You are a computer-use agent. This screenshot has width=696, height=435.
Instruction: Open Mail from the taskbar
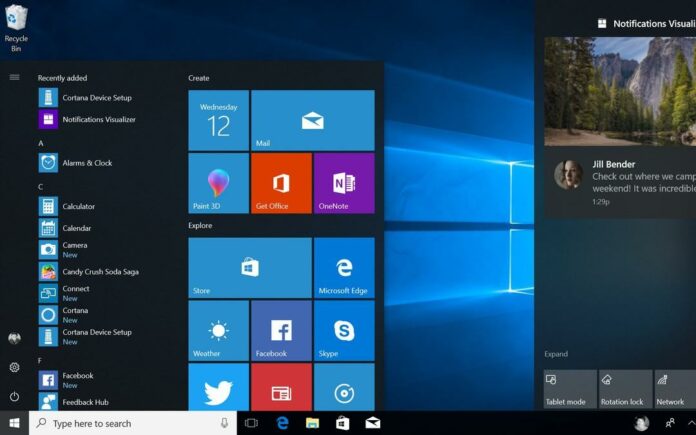pyautogui.click(x=372, y=423)
